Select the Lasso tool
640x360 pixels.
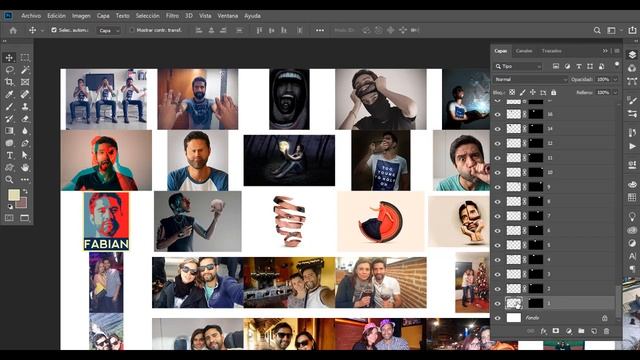pos(9,70)
